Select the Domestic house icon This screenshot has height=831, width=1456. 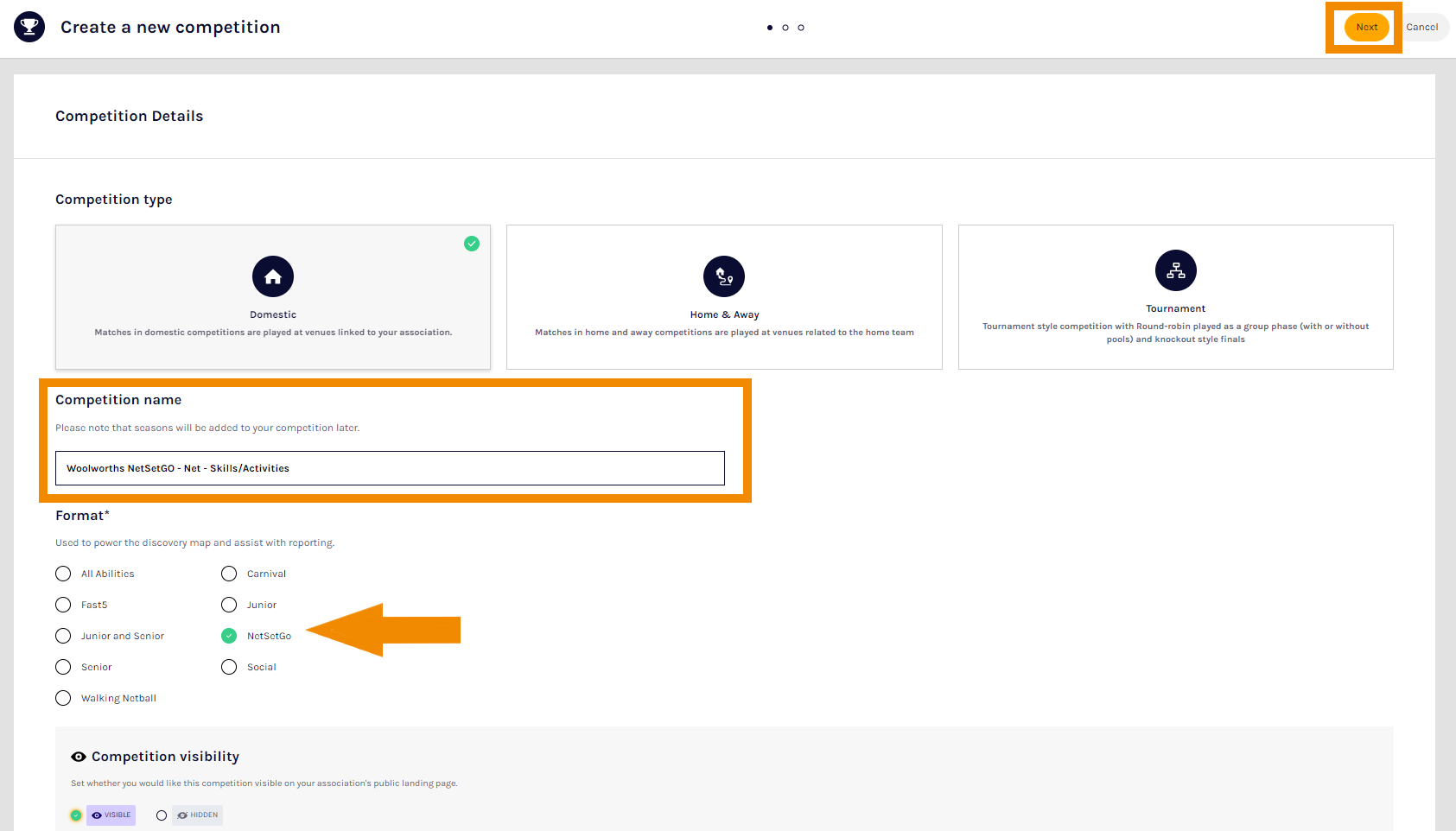[x=273, y=276]
